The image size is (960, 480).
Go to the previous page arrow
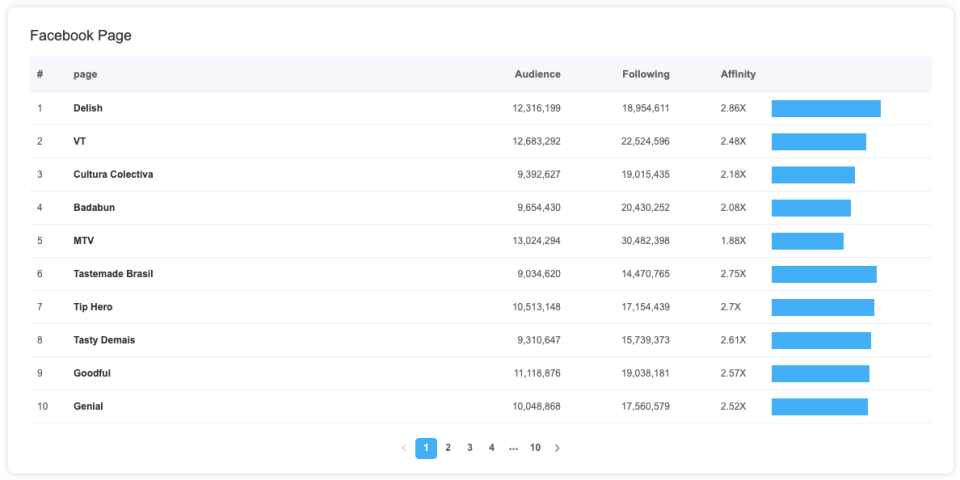click(x=403, y=448)
